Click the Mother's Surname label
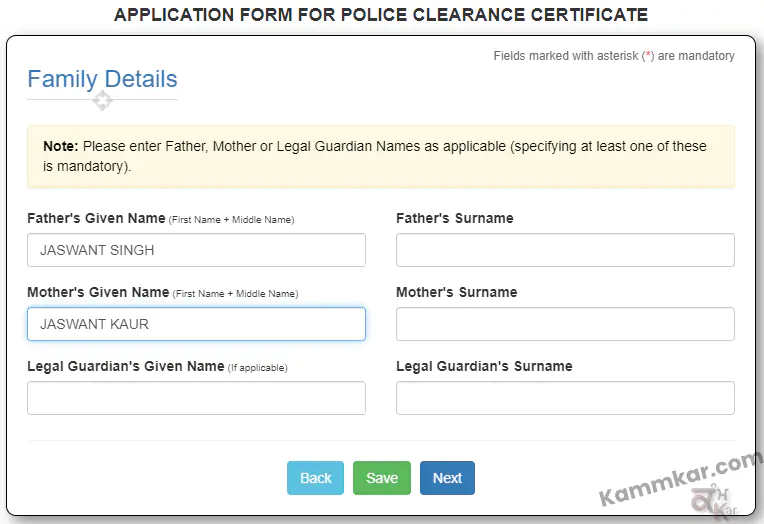Screen dimensions: 764x524 click(x=457, y=292)
